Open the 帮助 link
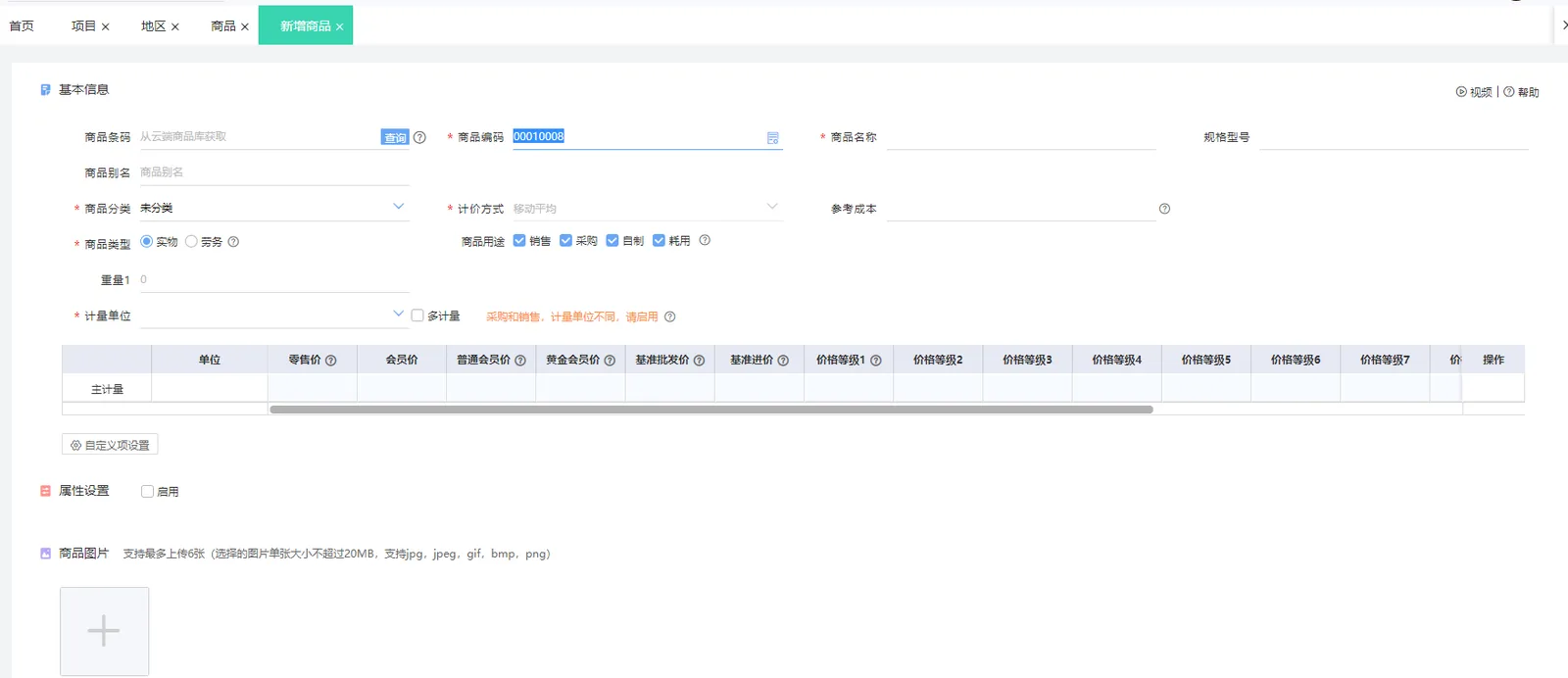The height and width of the screenshot is (678, 1568). pyautogui.click(x=1522, y=92)
